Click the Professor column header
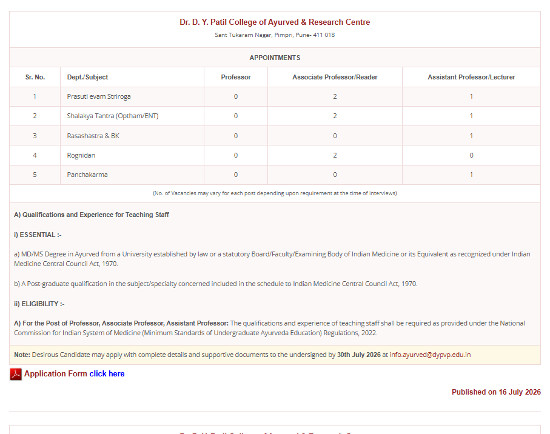 pyautogui.click(x=236, y=77)
